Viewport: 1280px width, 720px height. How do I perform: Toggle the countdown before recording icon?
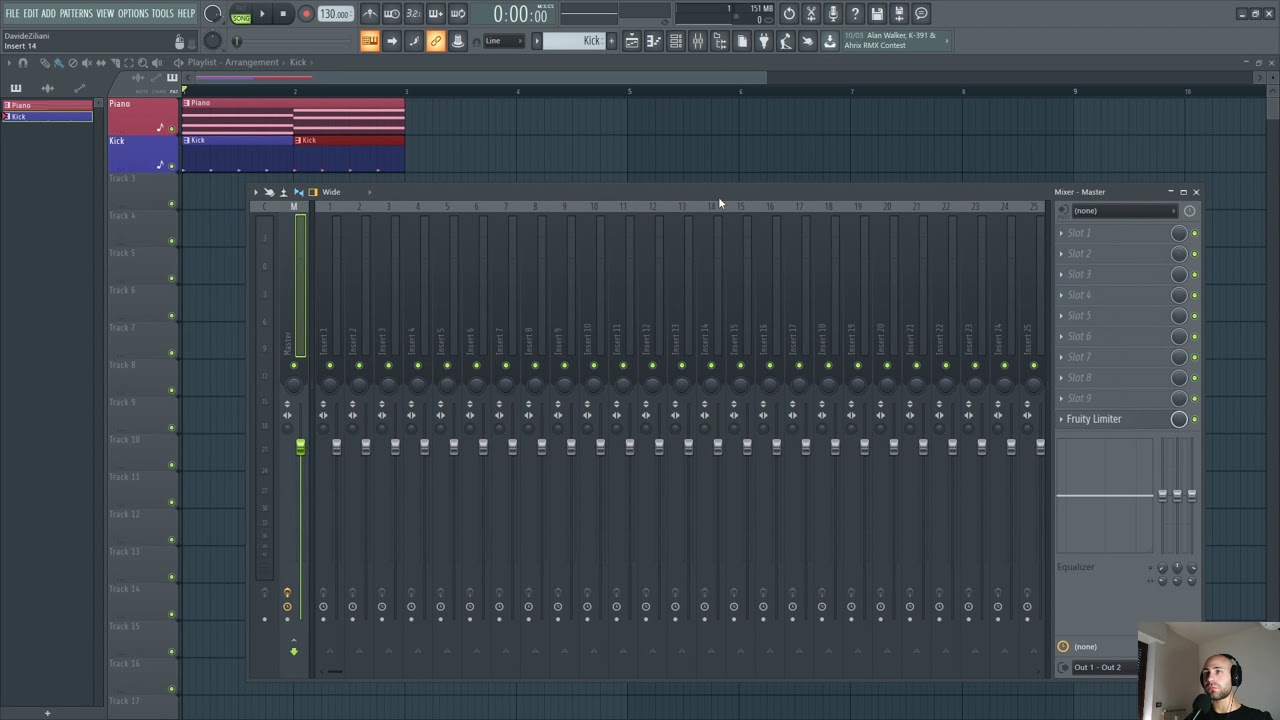click(x=414, y=14)
